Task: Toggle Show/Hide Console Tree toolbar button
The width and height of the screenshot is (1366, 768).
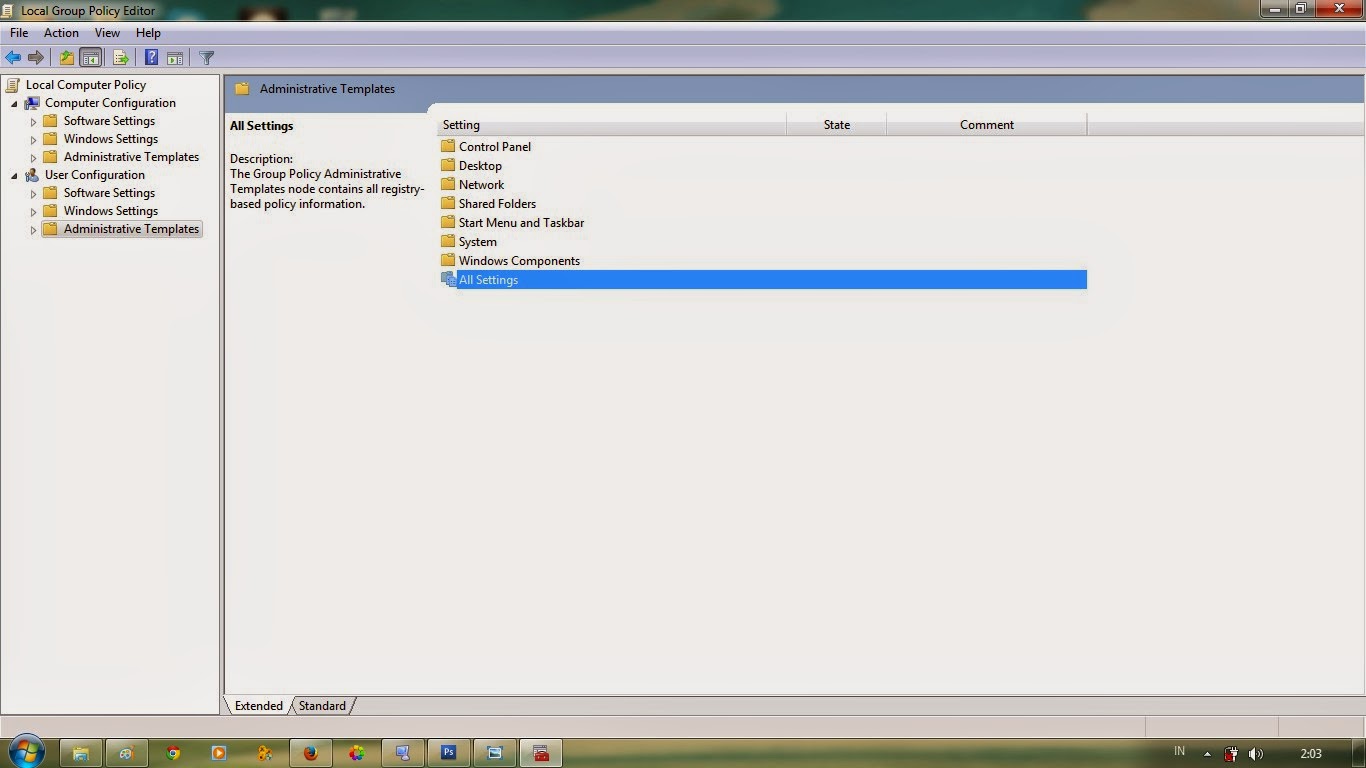Action: tap(90, 58)
